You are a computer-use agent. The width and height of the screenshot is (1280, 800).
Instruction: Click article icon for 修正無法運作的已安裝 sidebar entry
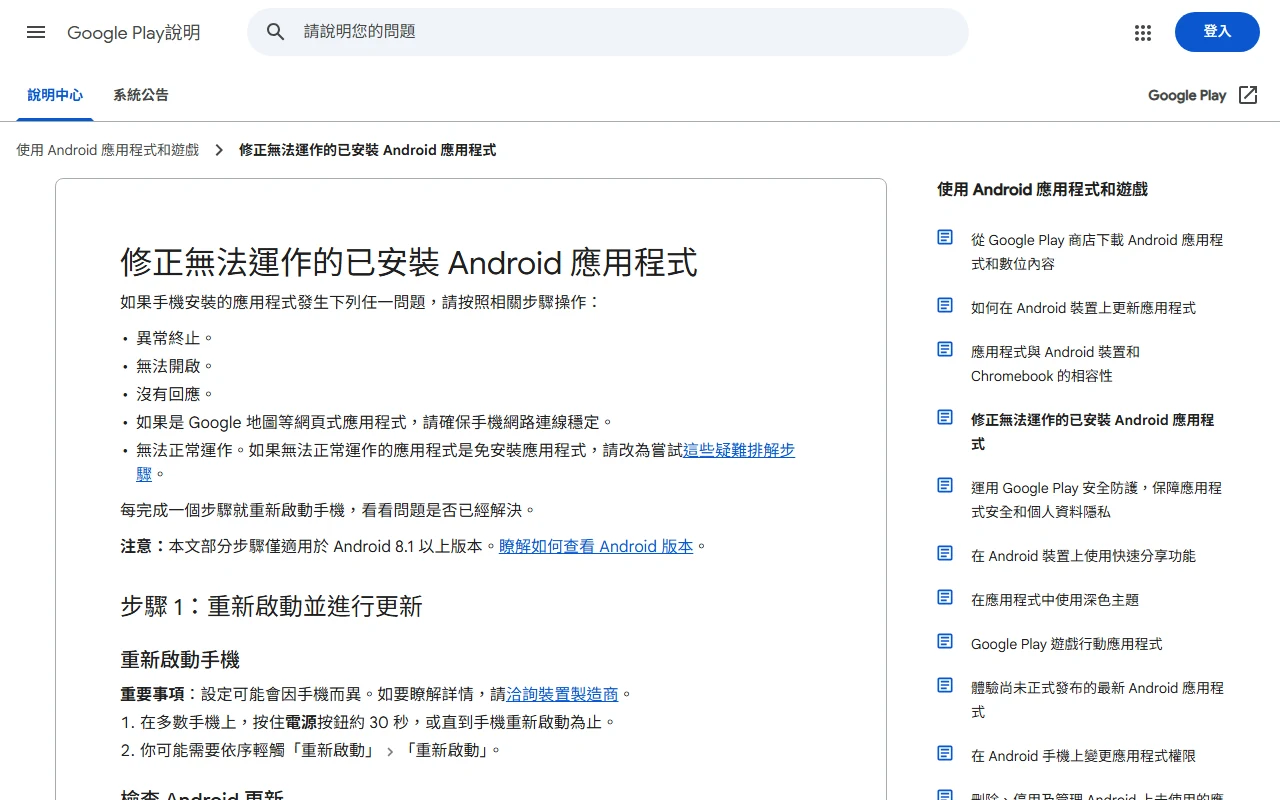coord(945,417)
